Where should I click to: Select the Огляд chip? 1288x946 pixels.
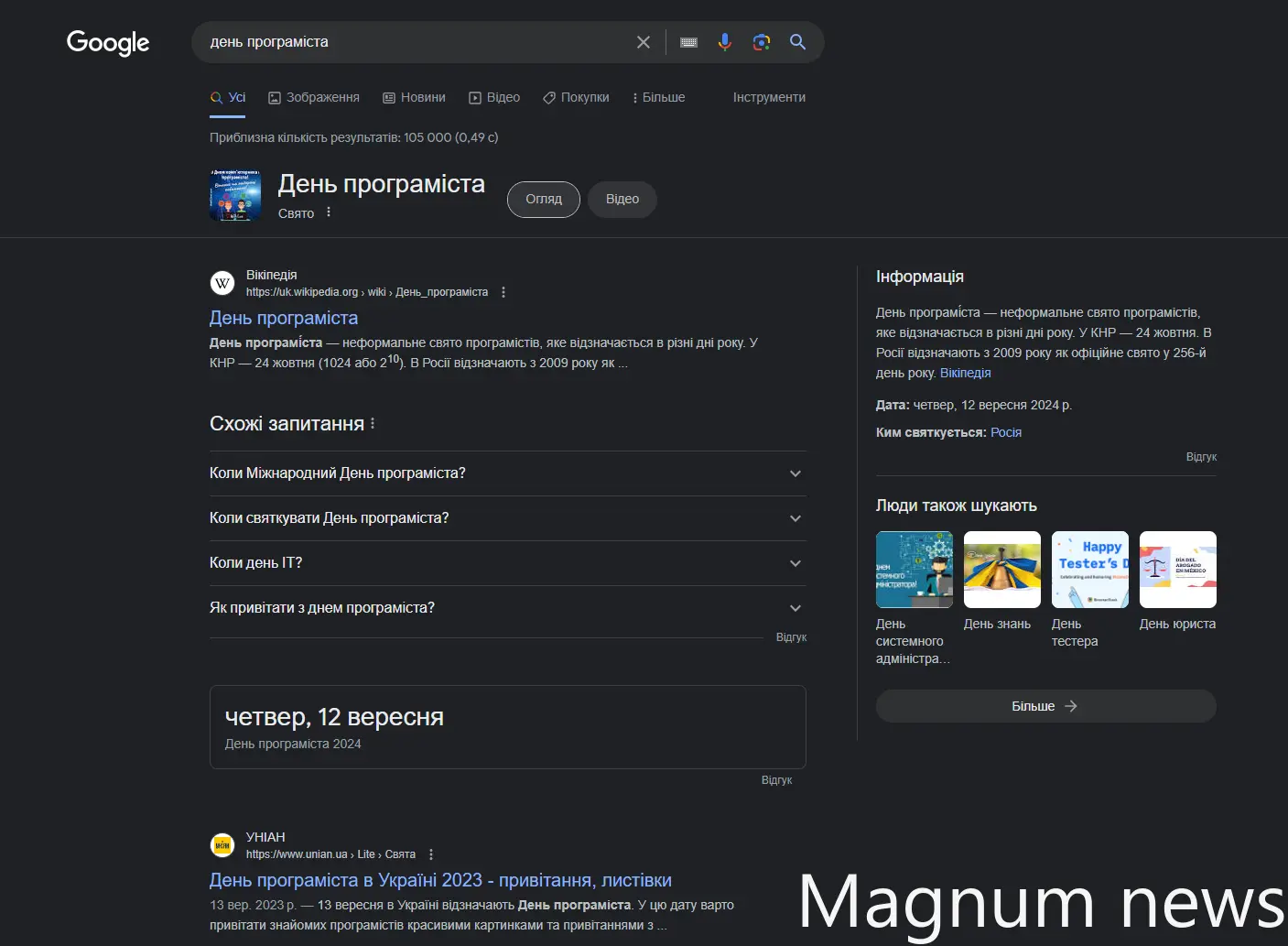pyautogui.click(x=544, y=199)
